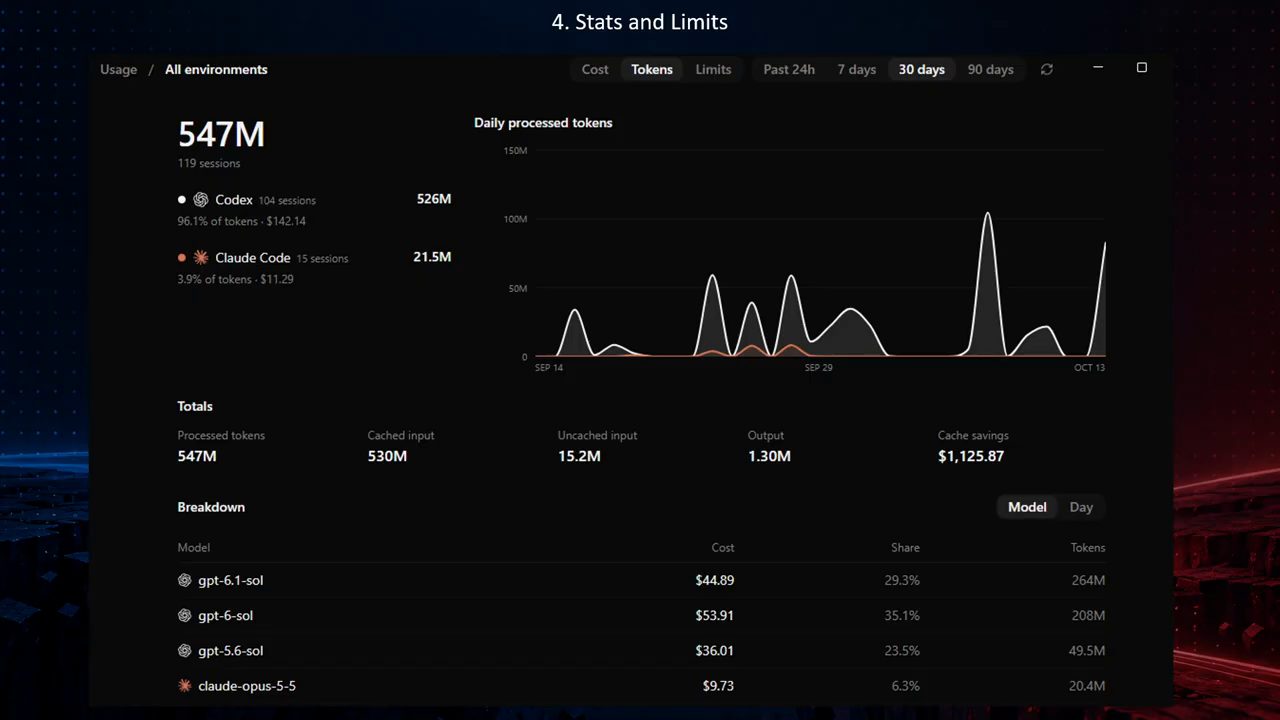Click the 119 sessions text

(x=209, y=163)
